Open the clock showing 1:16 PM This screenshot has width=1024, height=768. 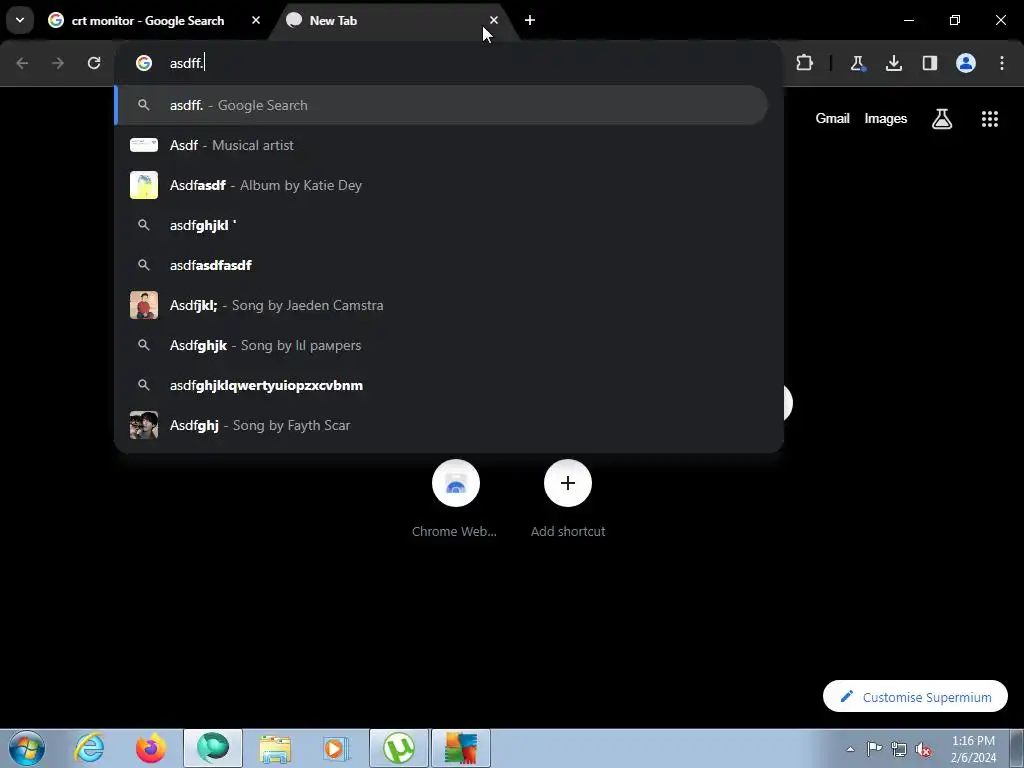(x=973, y=749)
